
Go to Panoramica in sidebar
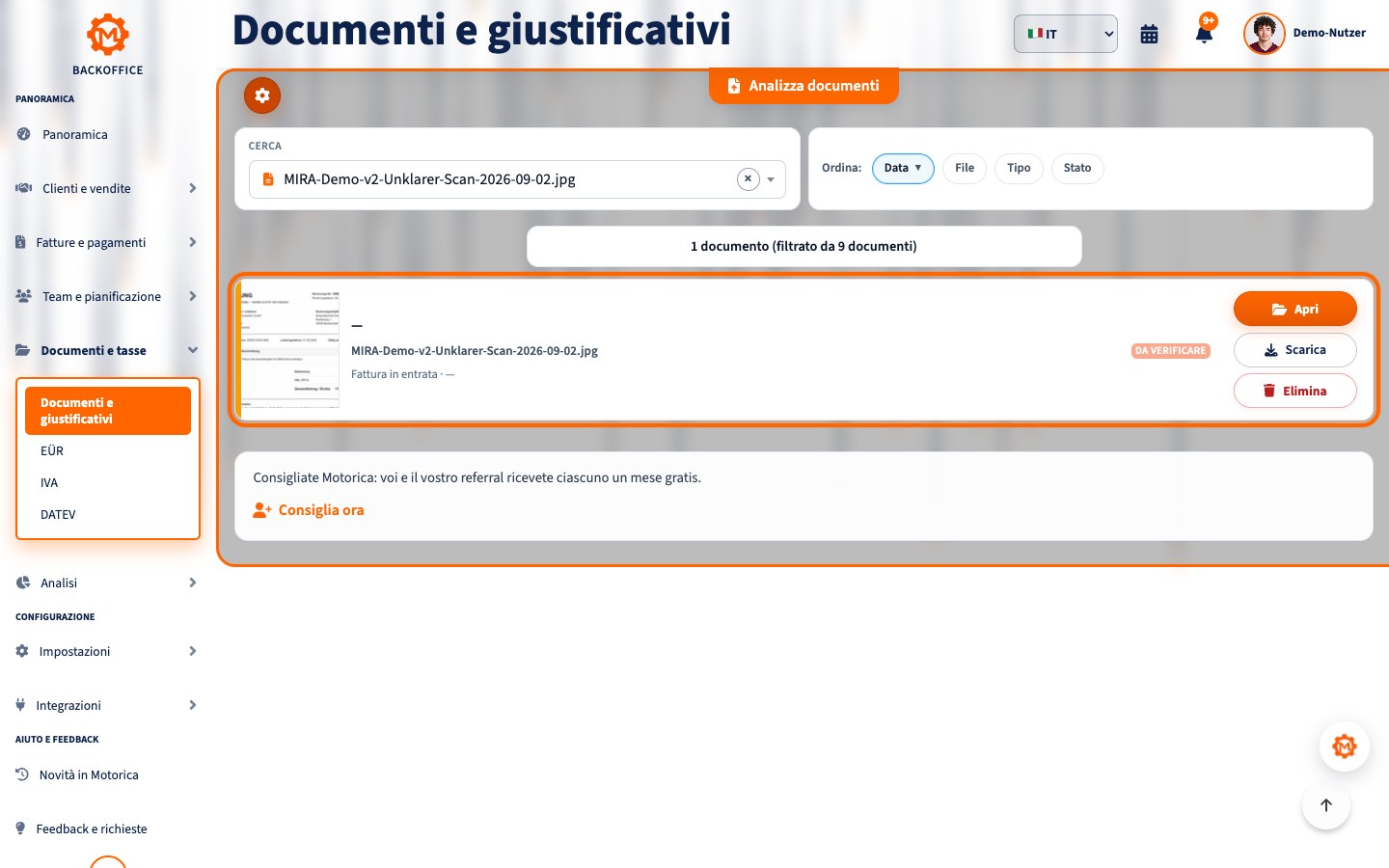pos(75,134)
